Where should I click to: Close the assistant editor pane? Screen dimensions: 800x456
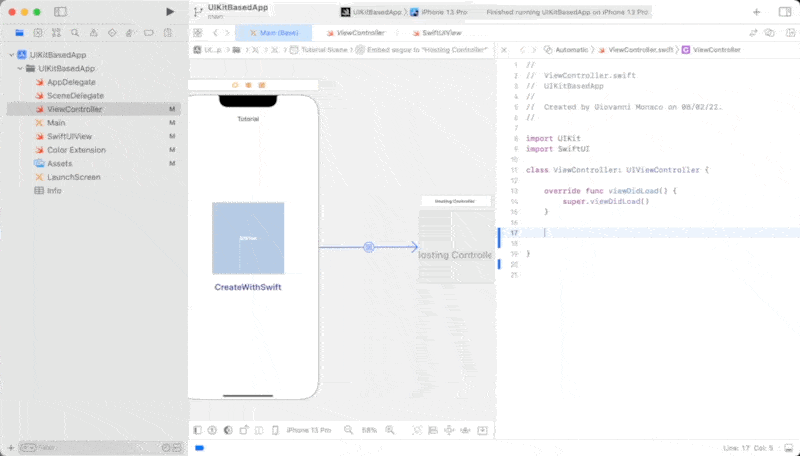pos(504,49)
